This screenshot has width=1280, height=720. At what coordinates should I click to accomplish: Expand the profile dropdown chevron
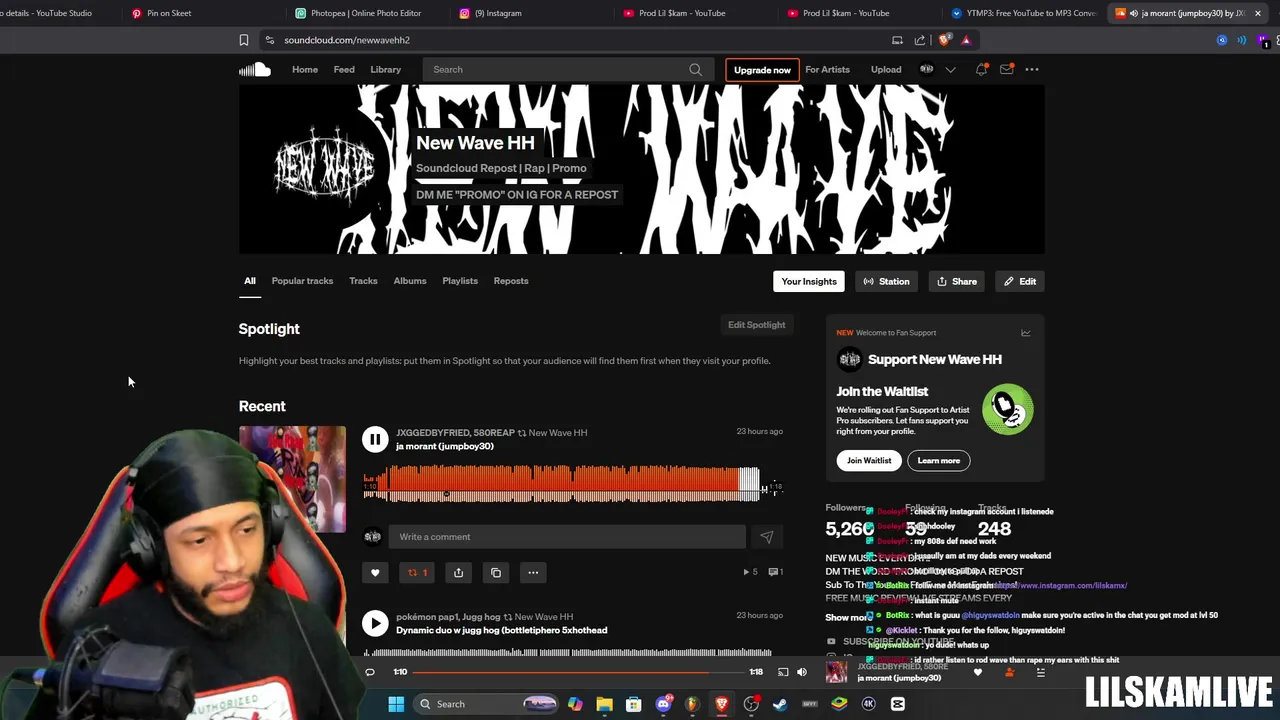point(950,69)
